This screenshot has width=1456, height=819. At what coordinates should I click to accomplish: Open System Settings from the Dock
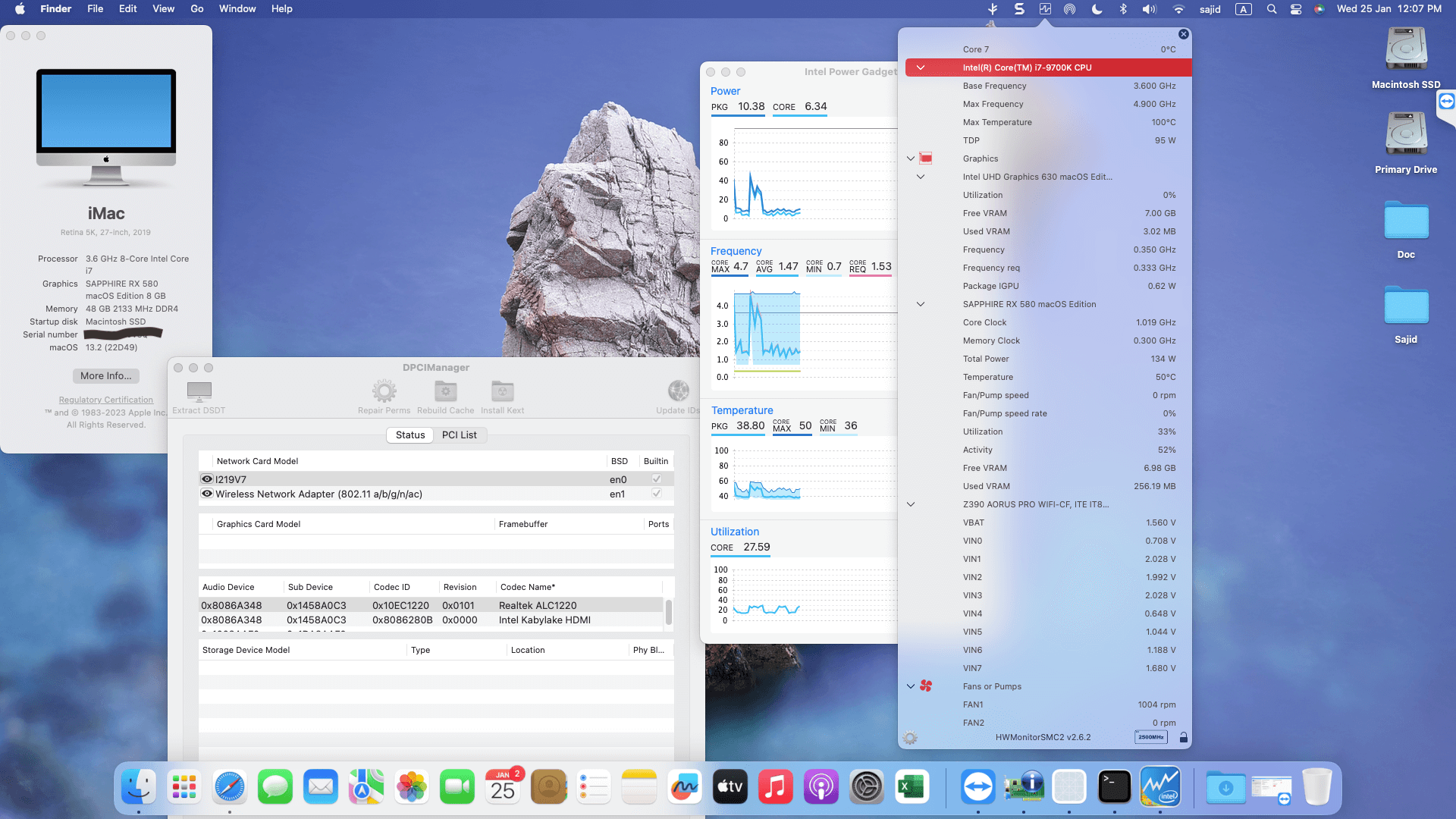(x=866, y=787)
